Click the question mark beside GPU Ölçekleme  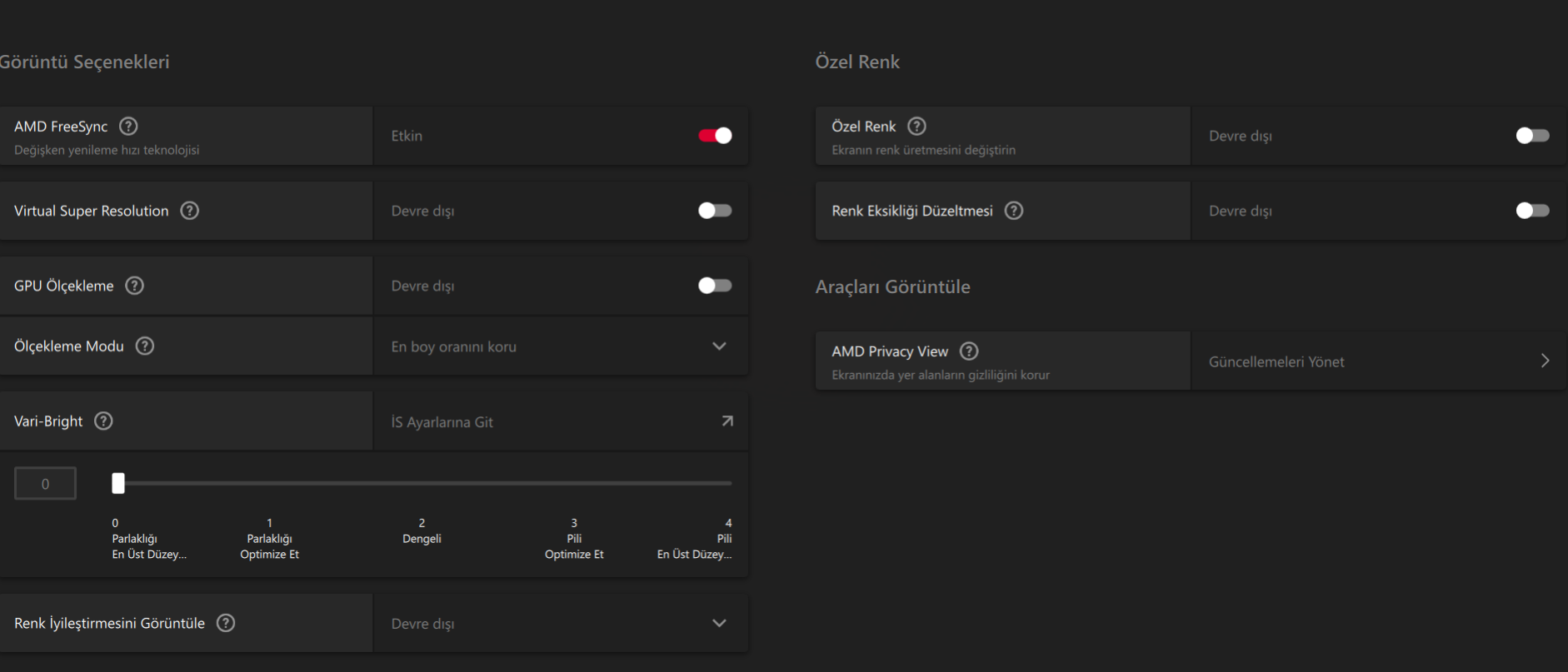pos(134,286)
